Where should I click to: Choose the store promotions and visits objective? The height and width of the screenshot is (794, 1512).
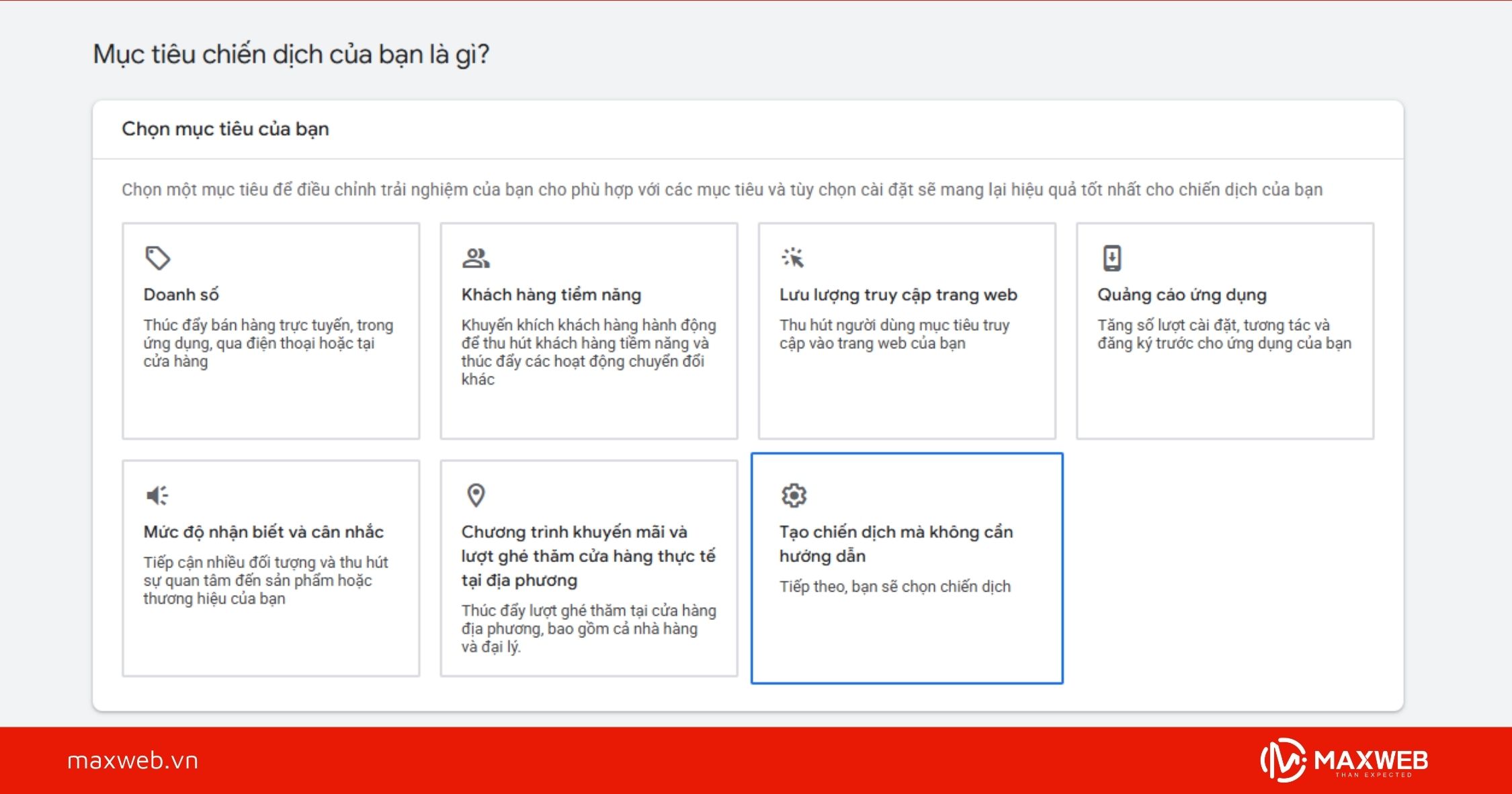click(589, 568)
